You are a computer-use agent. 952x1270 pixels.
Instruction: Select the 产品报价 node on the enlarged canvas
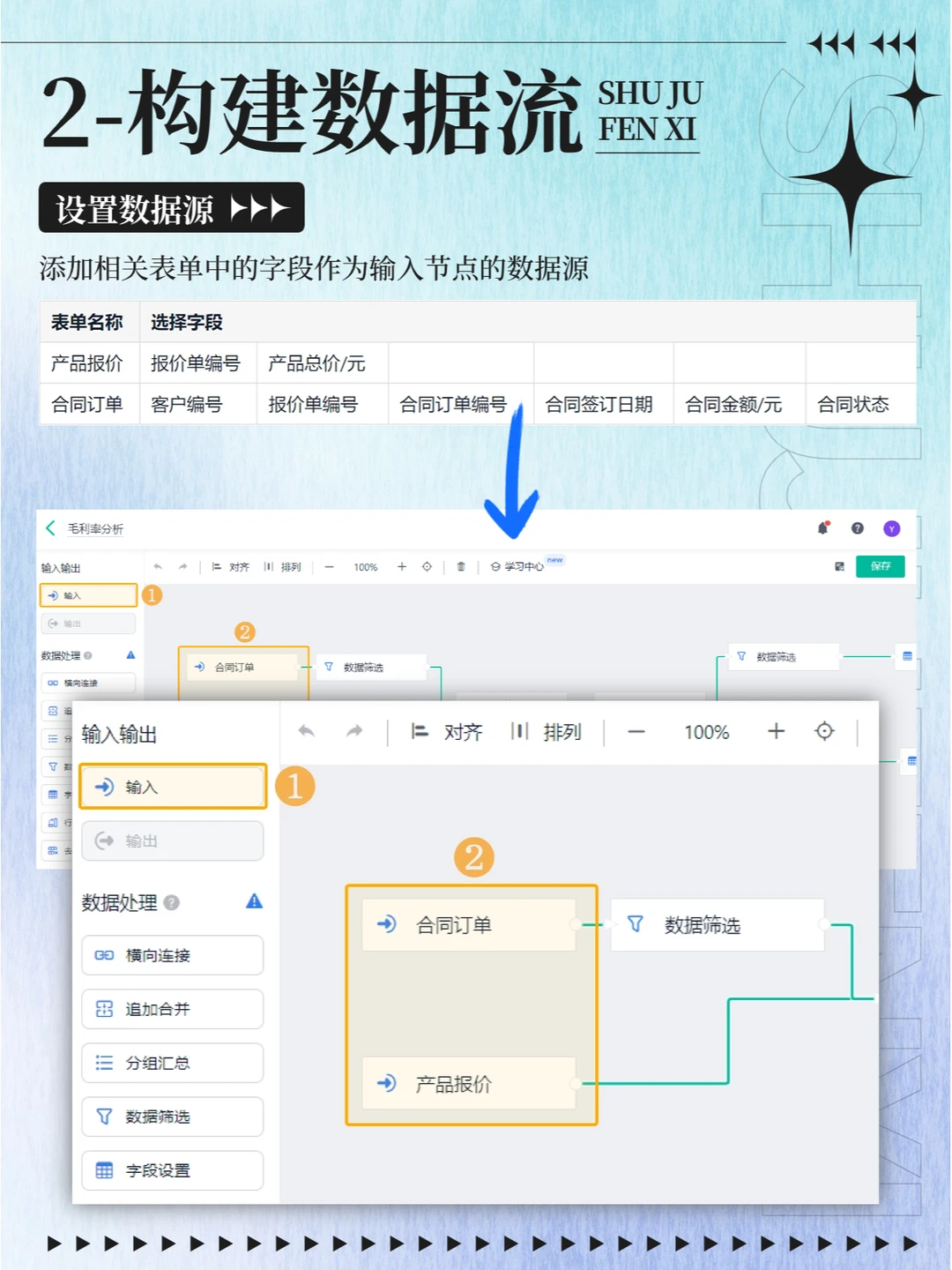click(x=469, y=1084)
